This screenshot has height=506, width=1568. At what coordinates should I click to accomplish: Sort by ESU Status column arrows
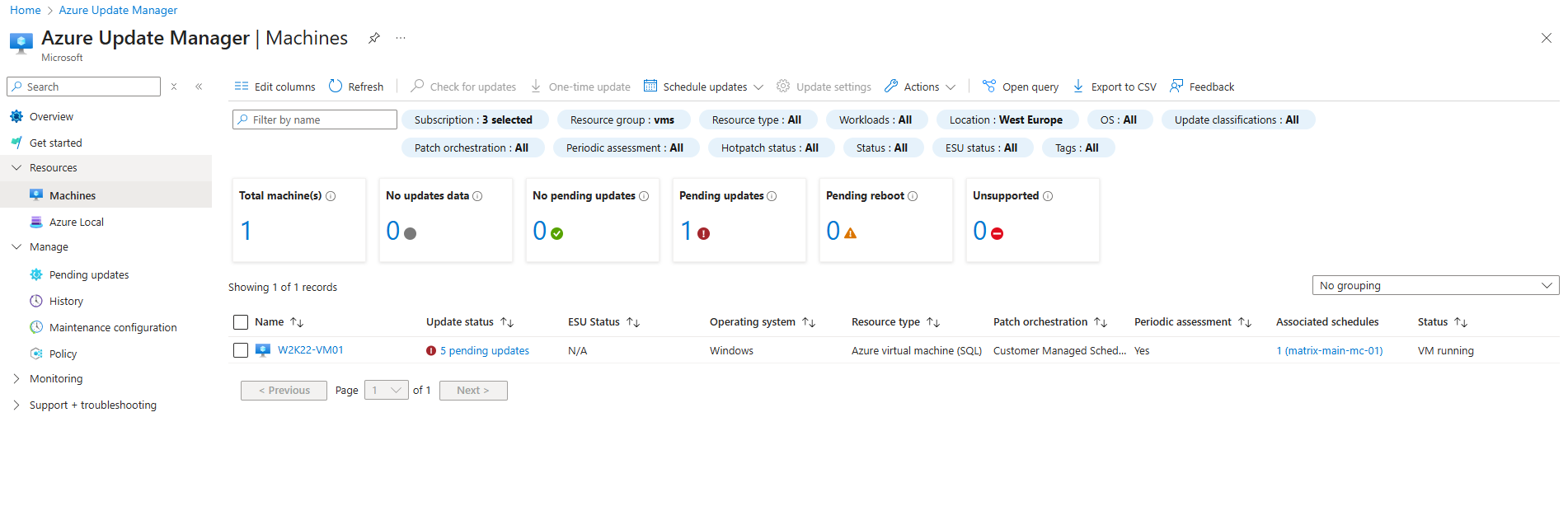pyautogui.click(x=633, y=322)
